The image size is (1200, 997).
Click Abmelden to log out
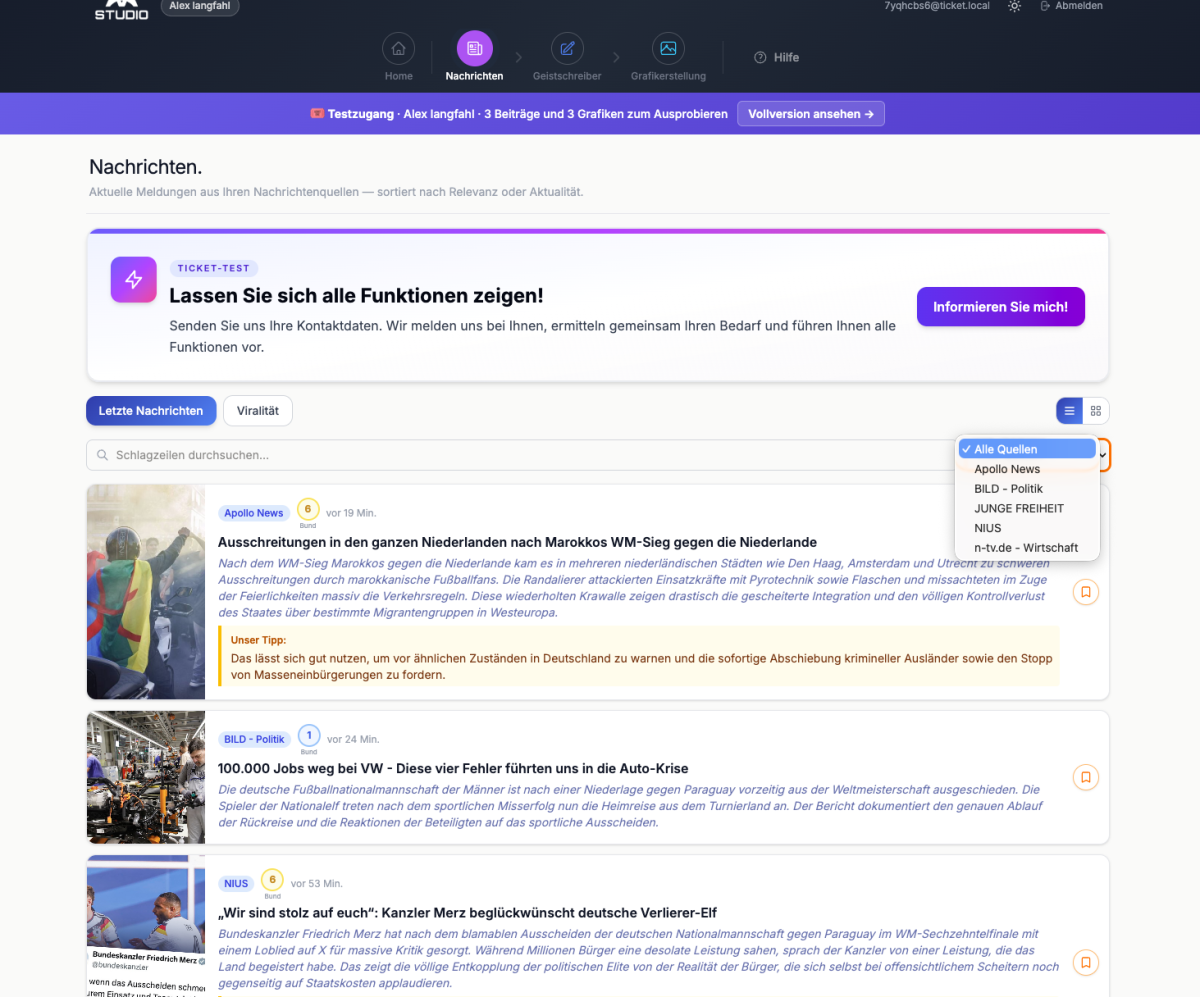[x=1071, y=6]
